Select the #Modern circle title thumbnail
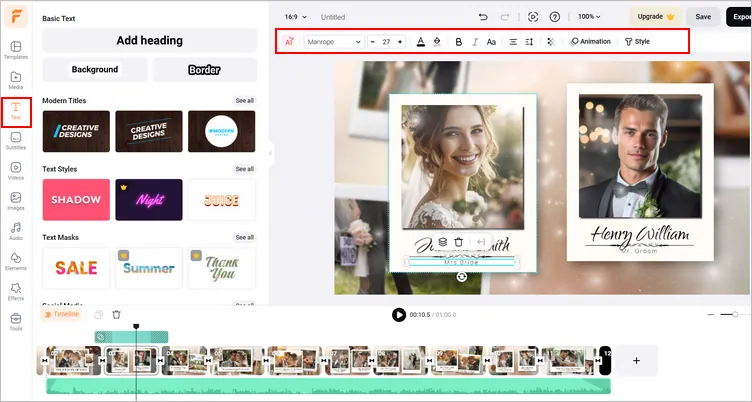This screenshot has height=402, width=752. (x=222, y=131)
